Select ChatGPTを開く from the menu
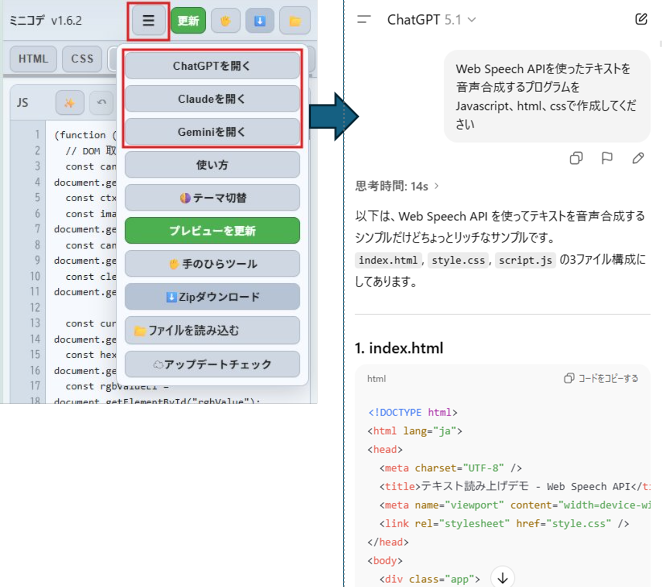Image resolution: width=662 pixels, height=587 pixels. pos(212,66)
